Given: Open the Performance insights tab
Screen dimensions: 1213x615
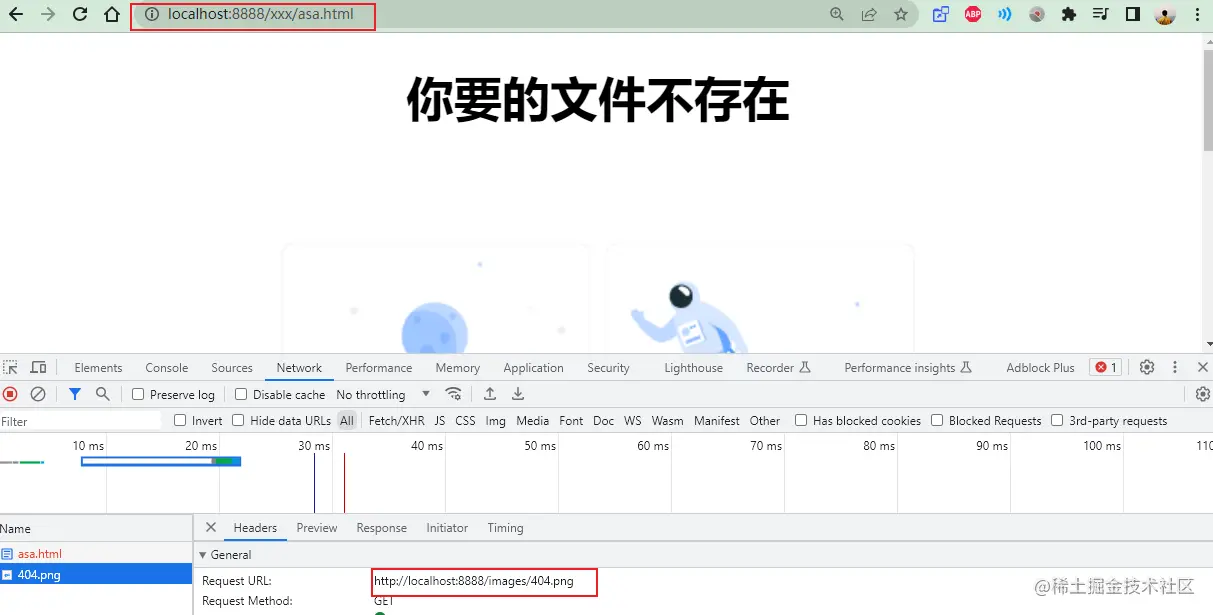Looking at the screenshot, I should 908,368.
